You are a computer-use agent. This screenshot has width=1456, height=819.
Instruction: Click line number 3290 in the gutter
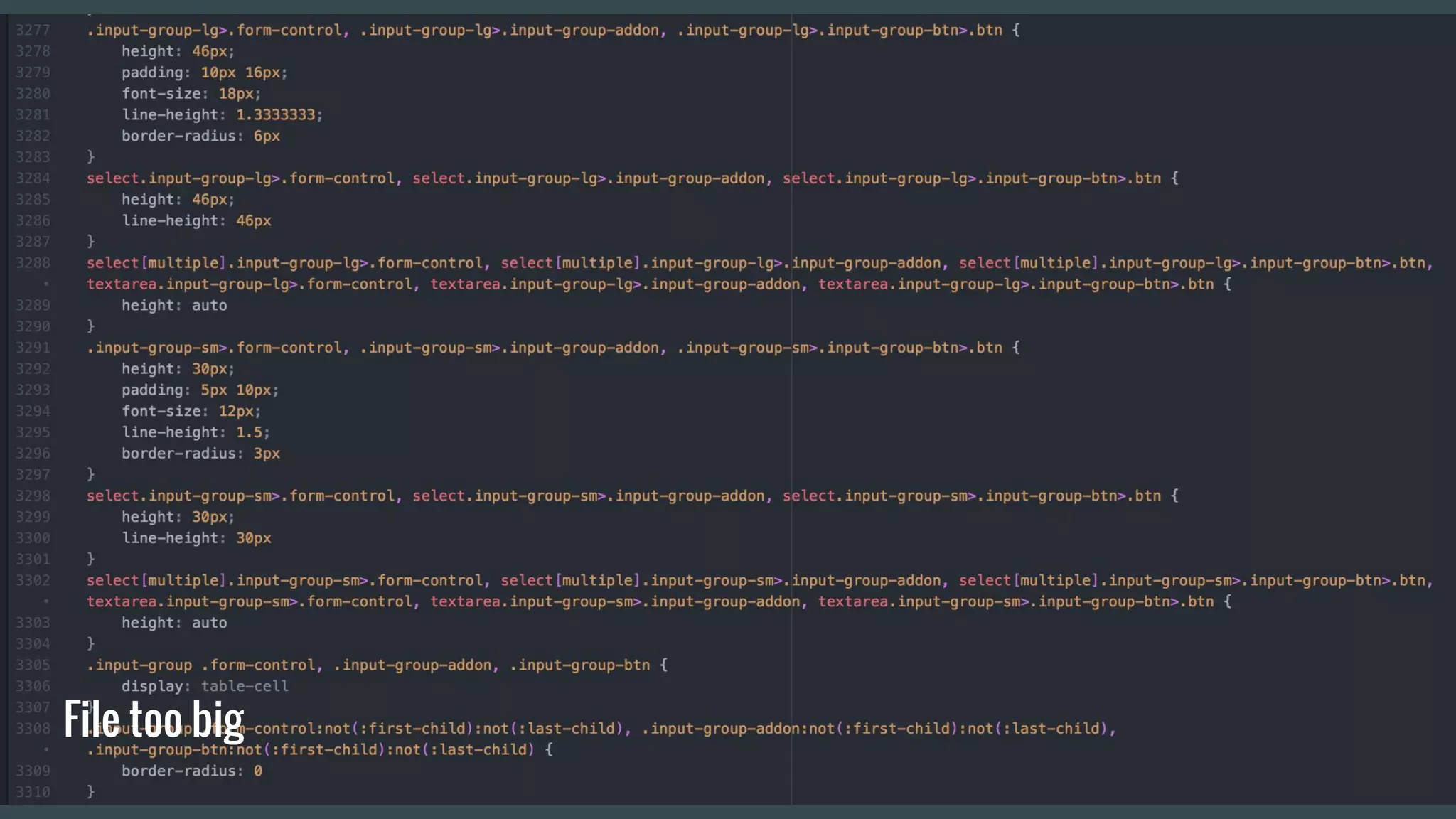(33, 326)
